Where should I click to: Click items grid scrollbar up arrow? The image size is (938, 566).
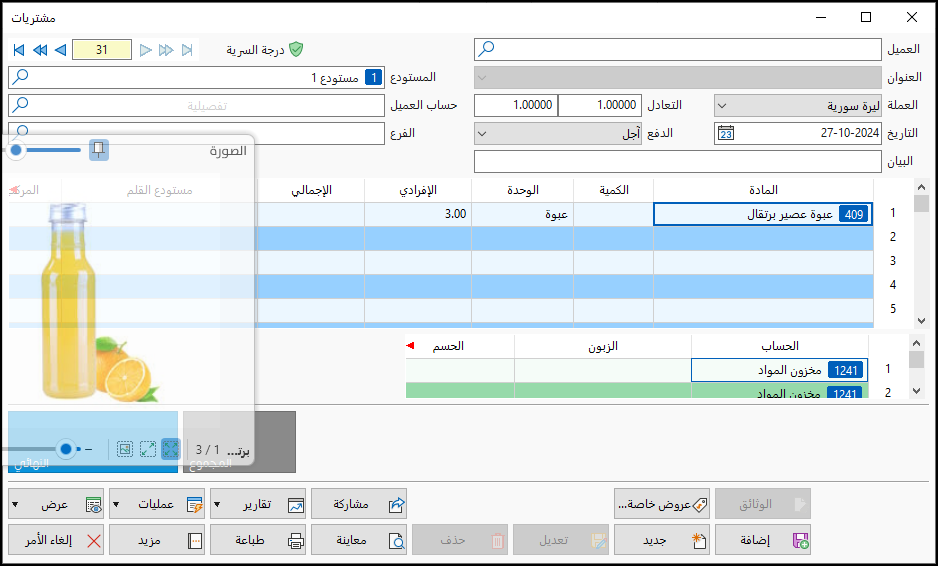pyautogui.click(x=921, y=187)
